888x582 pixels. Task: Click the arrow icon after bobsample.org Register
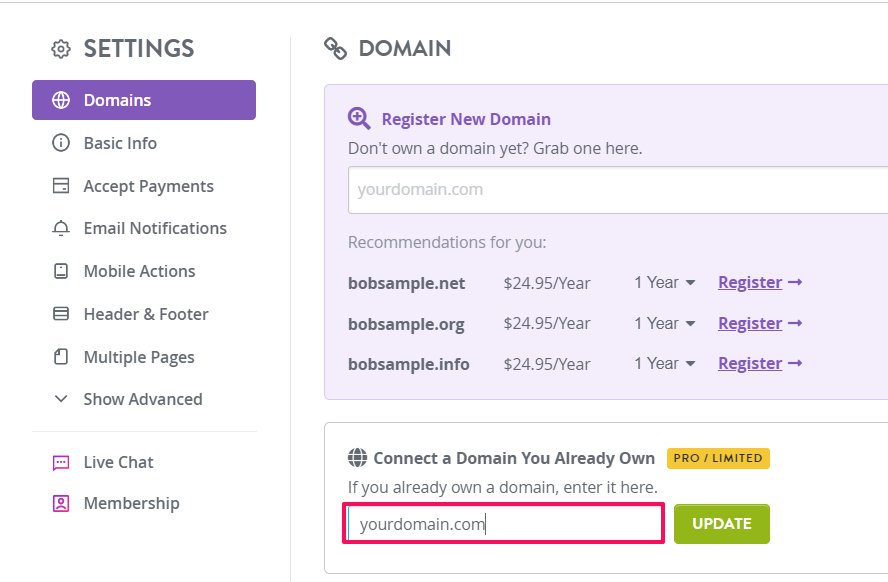pyautogui.click(x=795, y=323)
